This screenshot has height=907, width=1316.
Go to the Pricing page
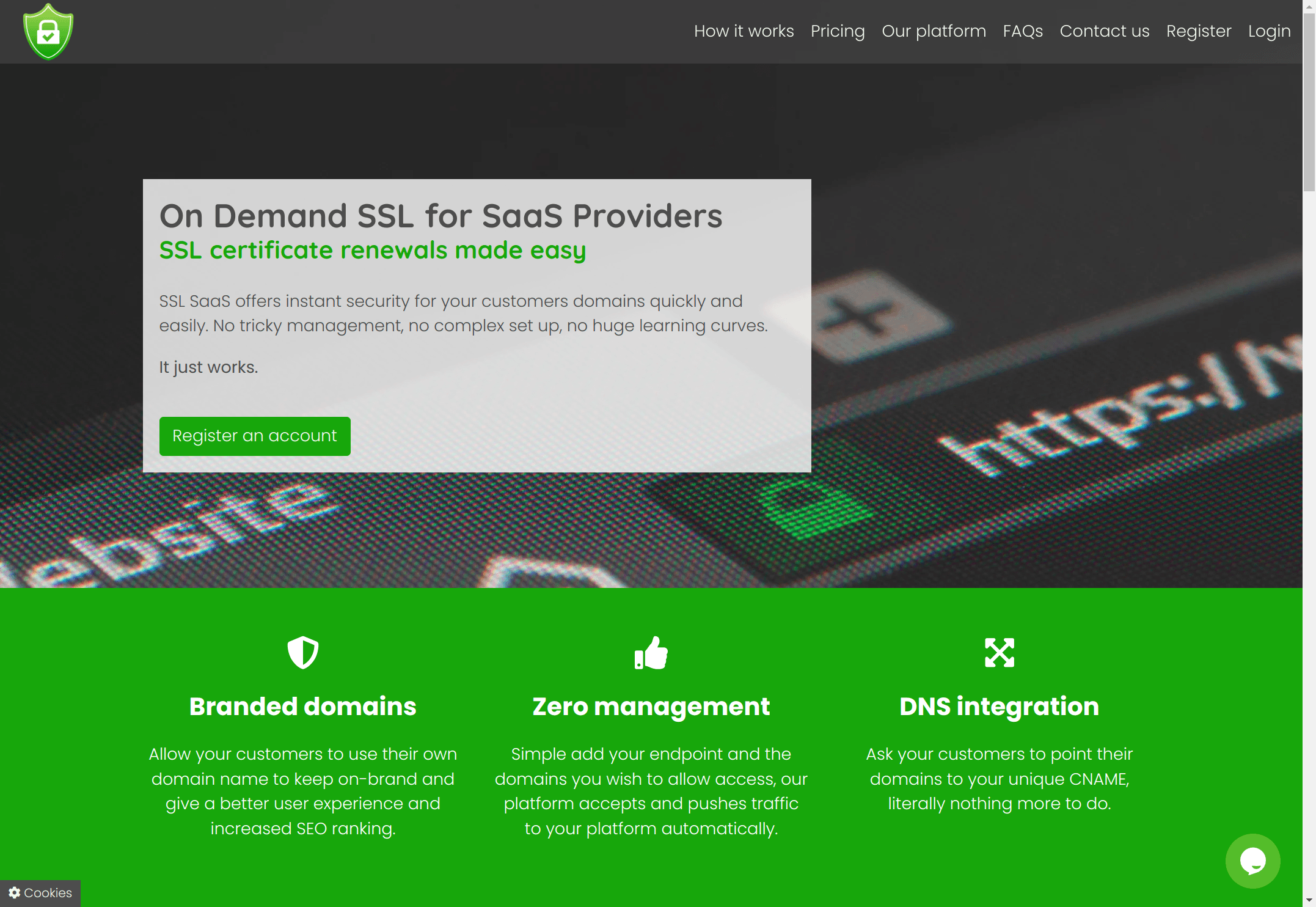coord(838,31)
